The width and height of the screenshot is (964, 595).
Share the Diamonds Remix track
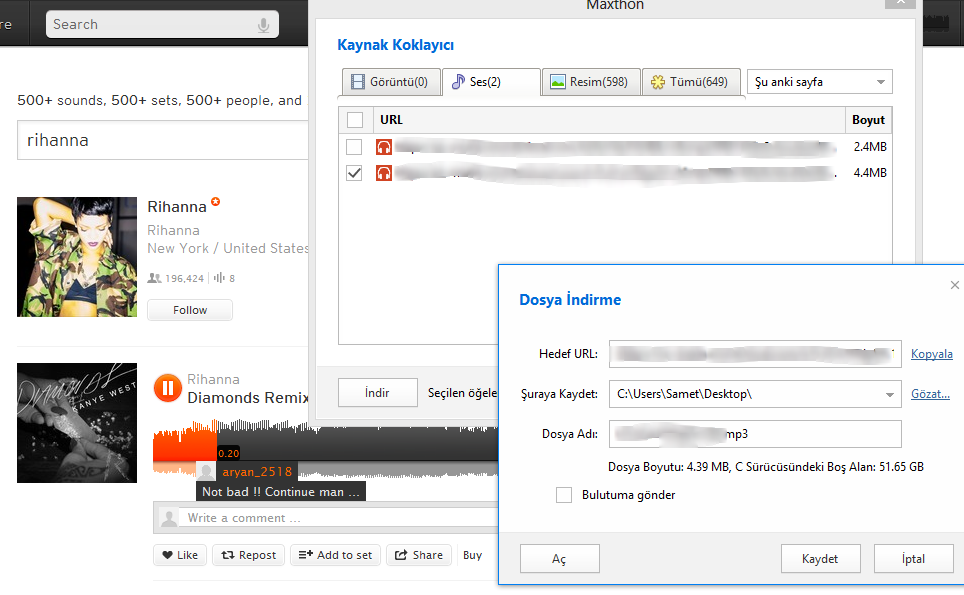click(419, 555)
